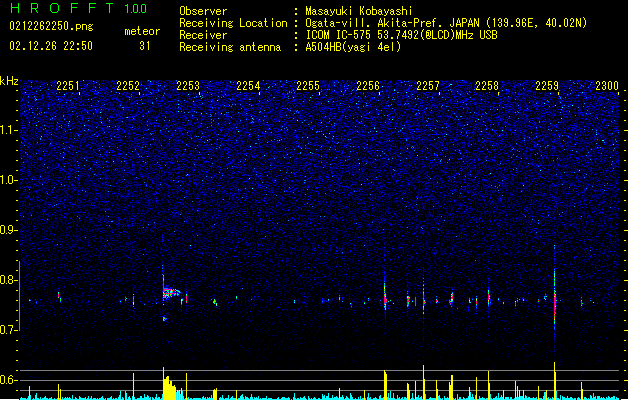Click the long-lasting meteor echo before 2253

pos(171,292)
